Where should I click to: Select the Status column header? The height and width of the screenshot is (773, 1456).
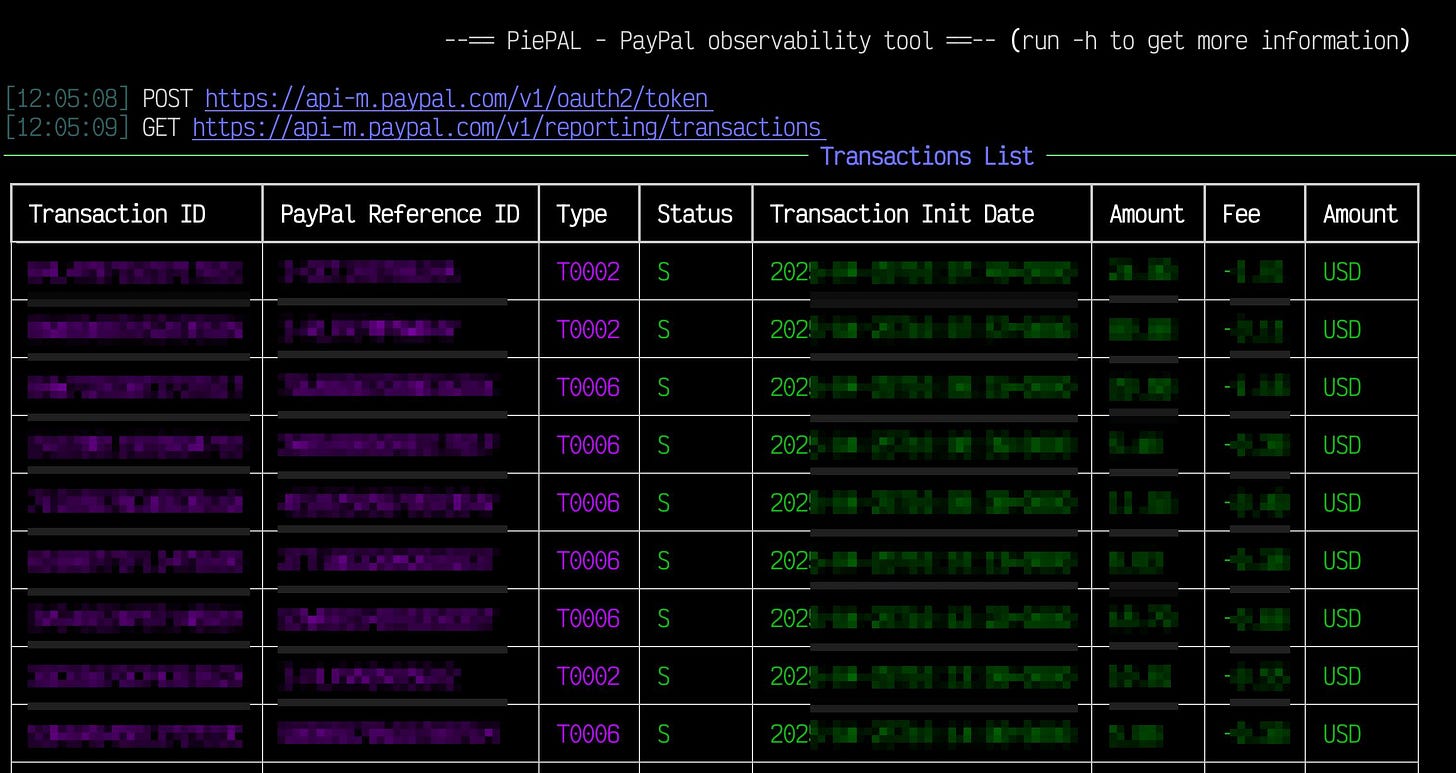(695, 214)
